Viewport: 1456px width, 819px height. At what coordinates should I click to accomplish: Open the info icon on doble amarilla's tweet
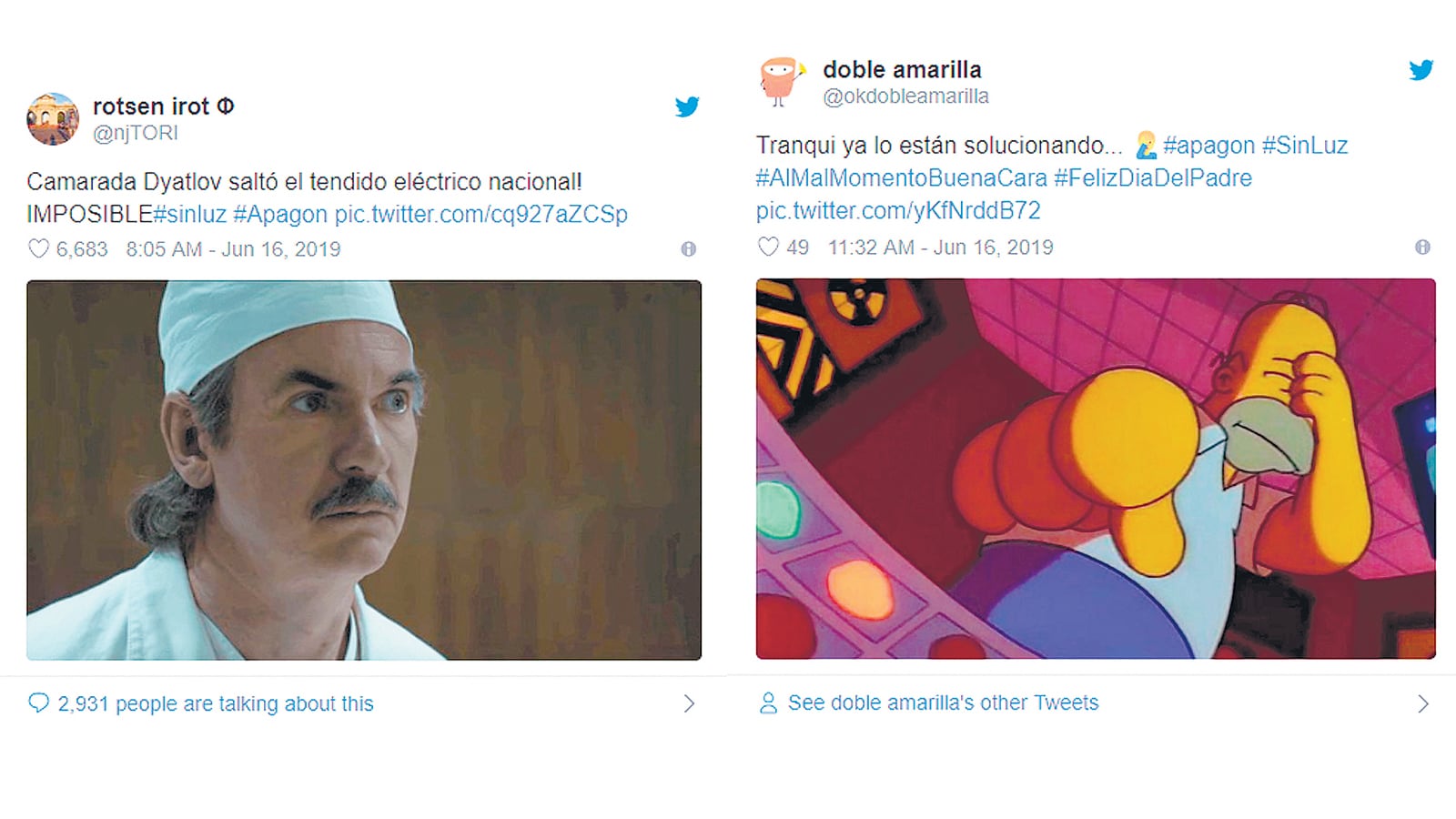1422,247
